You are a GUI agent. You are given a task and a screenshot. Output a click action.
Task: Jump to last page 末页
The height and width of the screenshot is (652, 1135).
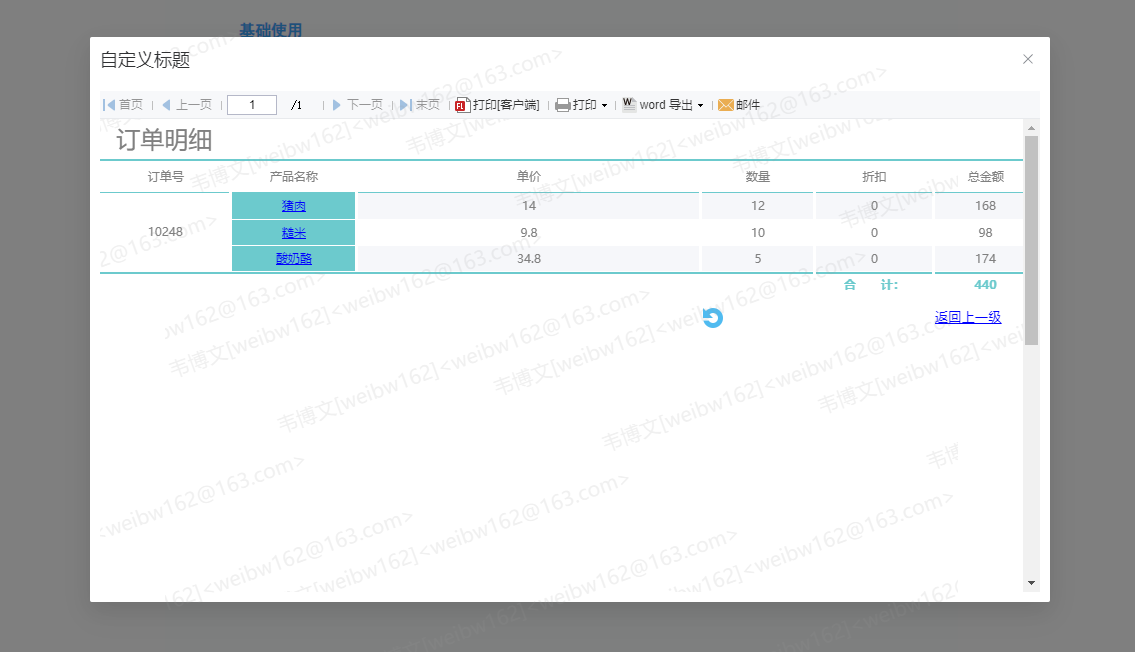click(x=420, y=105)
